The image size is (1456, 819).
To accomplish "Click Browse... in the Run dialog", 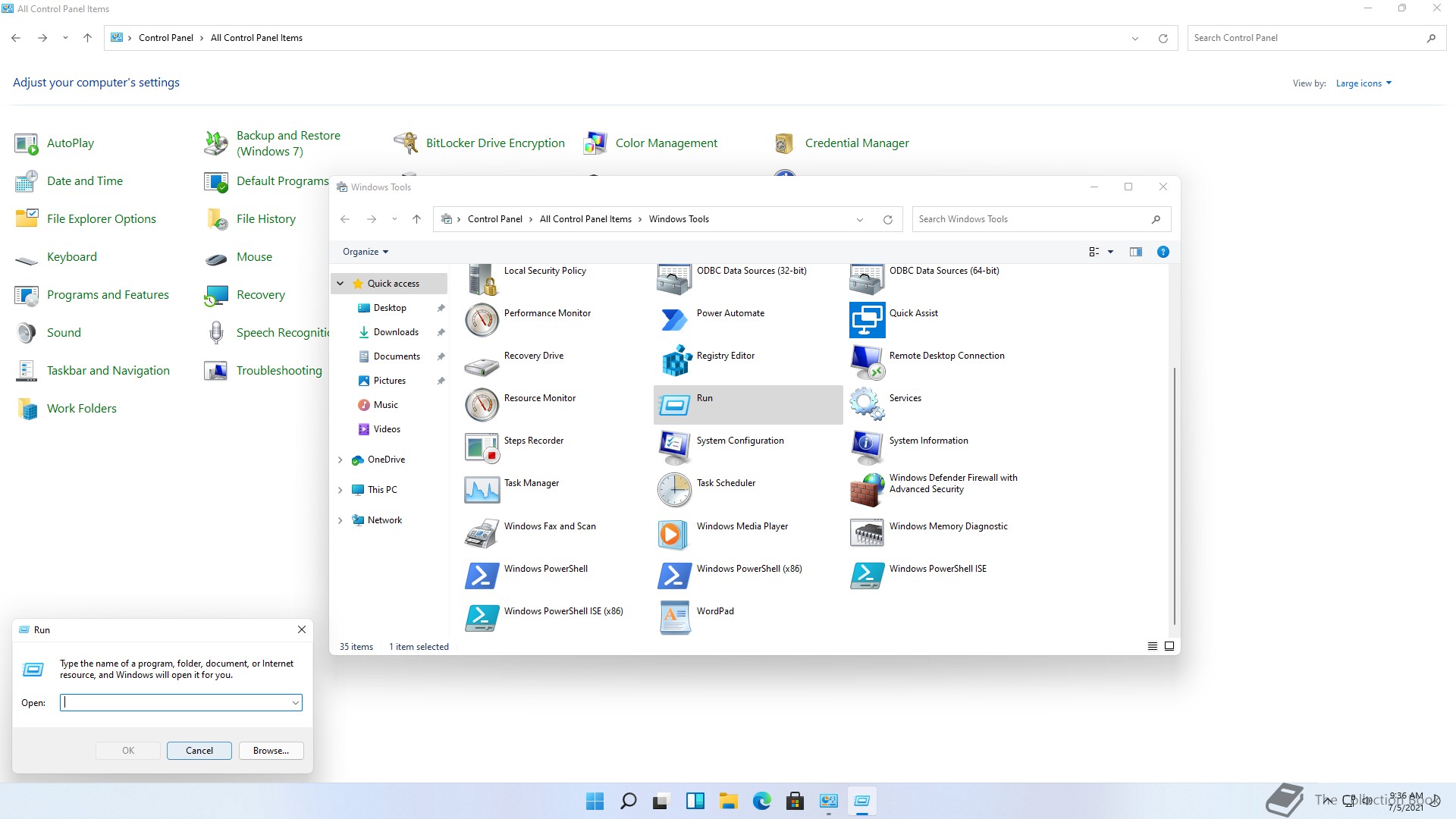I will click(271, 751).
